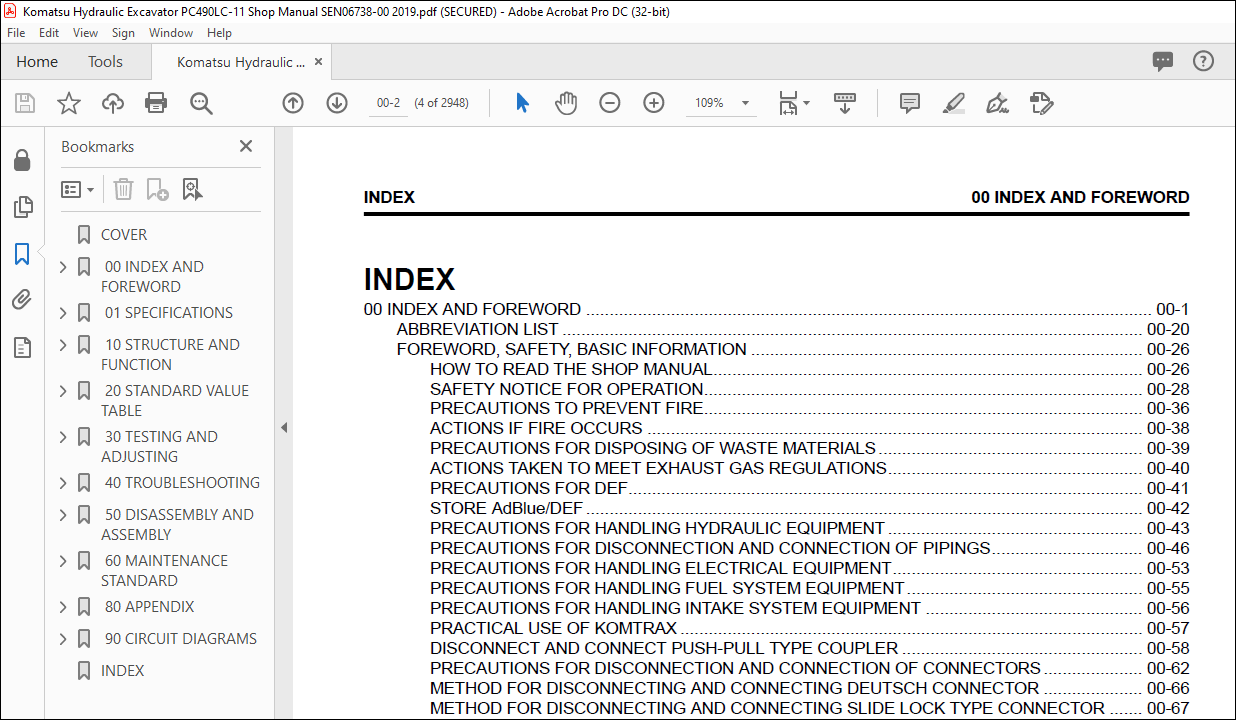This screenshot has height=720, width=1236.
Task: Upload file to cloud icon
Action: pos(112,103)
